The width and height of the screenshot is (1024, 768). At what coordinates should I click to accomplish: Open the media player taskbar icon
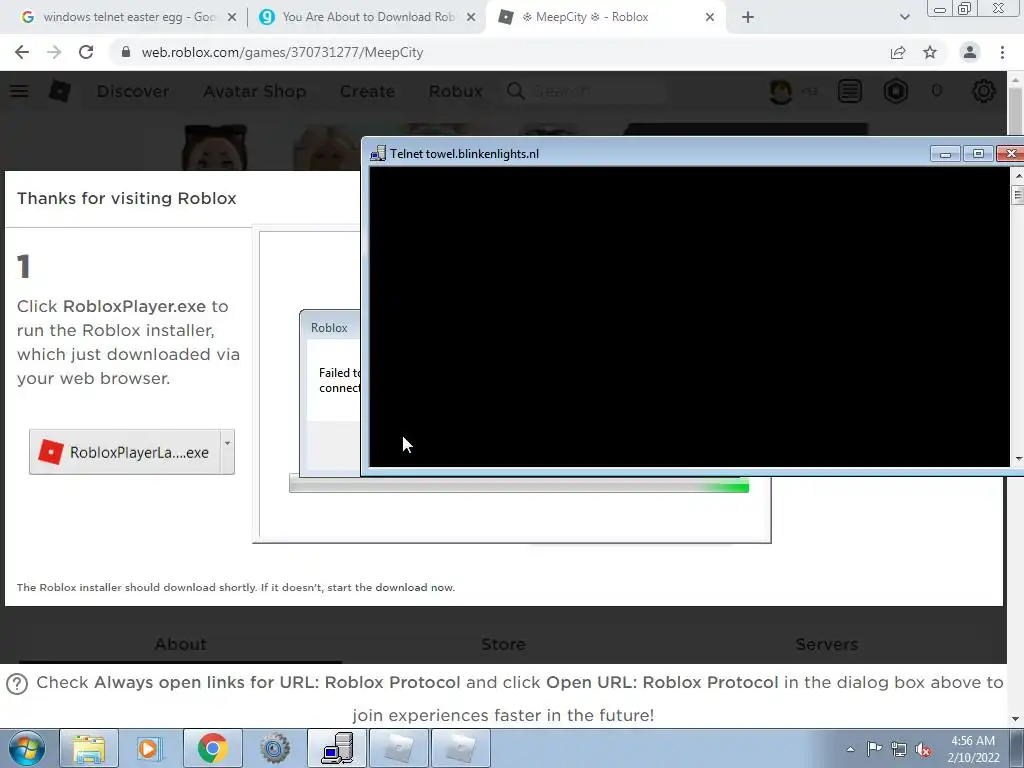149,748
